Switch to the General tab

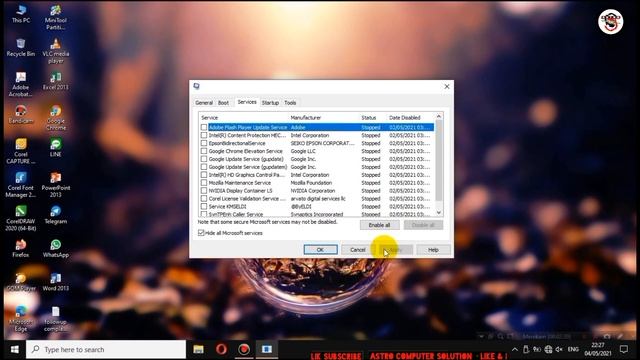point(204,103)
